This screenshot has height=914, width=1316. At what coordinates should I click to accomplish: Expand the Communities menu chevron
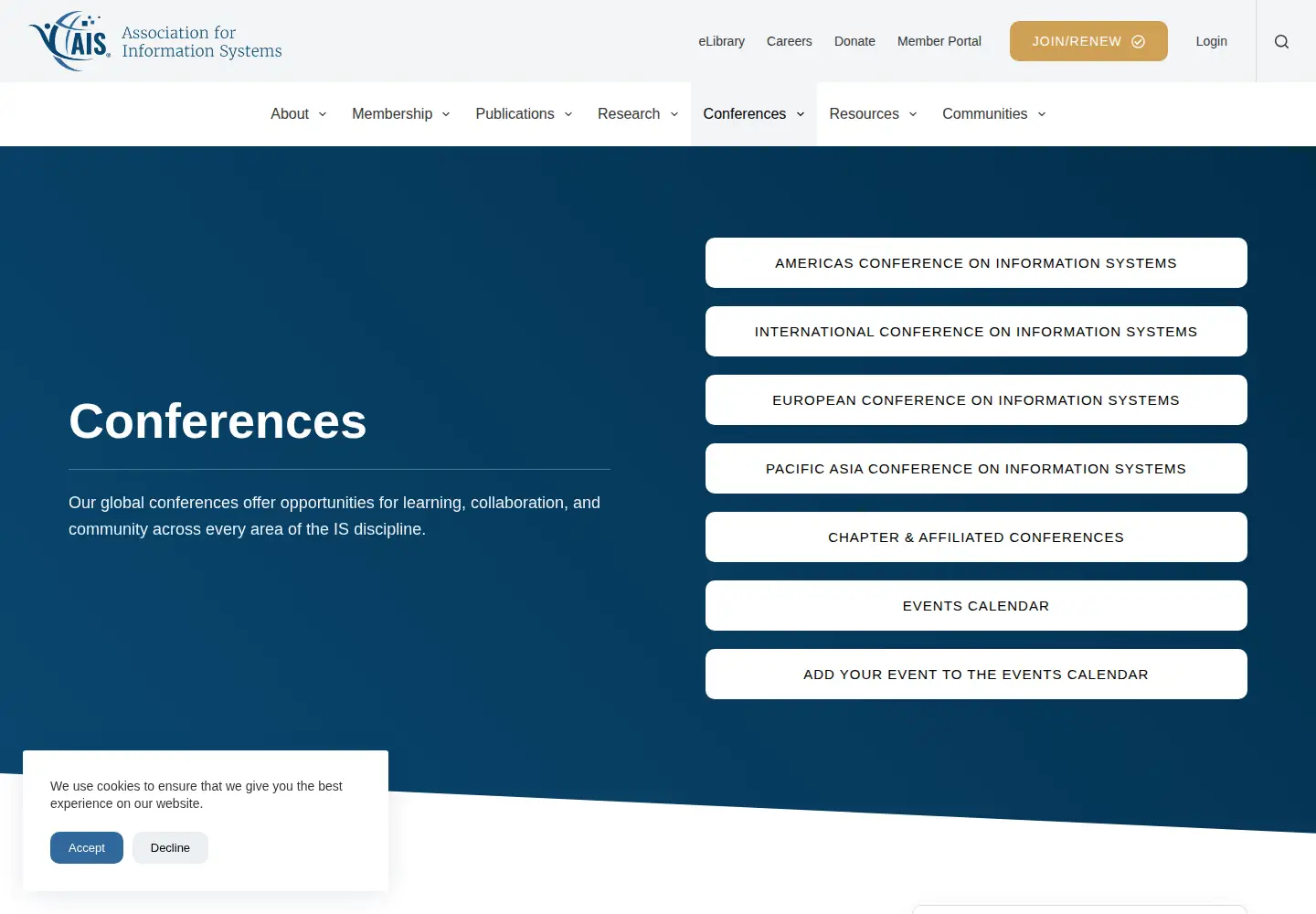click(x=1041, y=114)
